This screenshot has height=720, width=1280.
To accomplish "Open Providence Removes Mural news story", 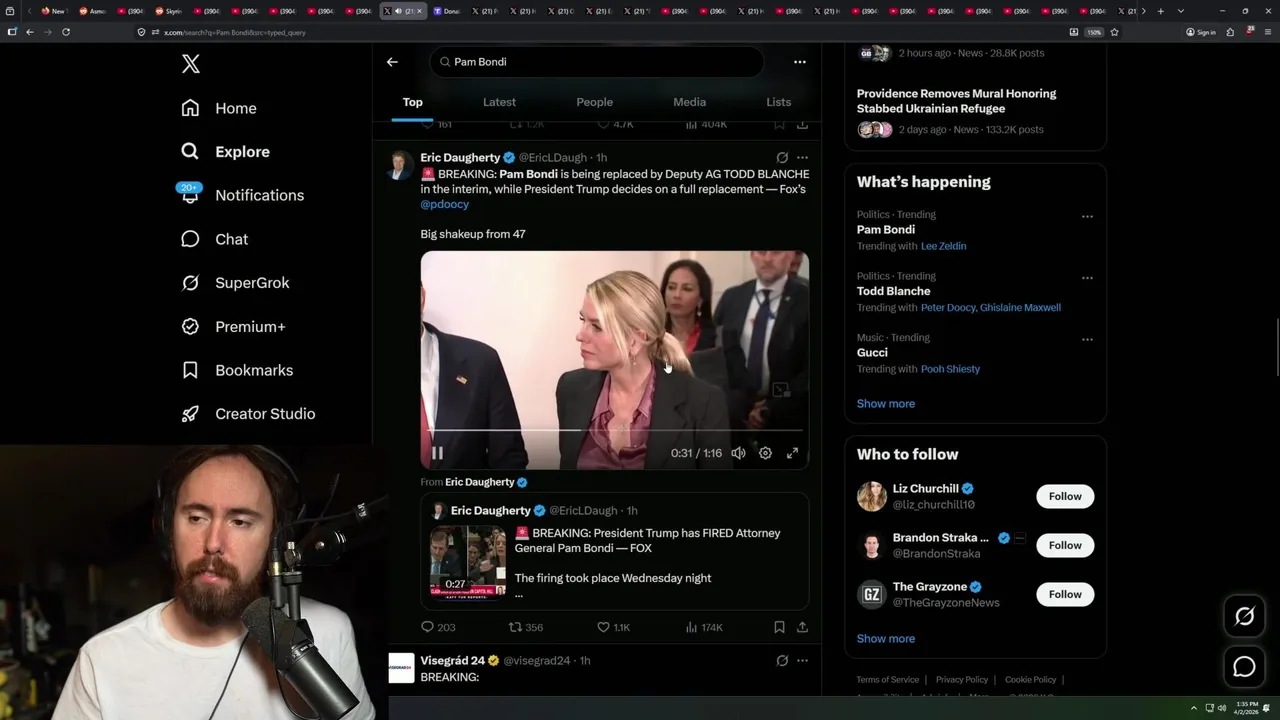I will click(956, 101).
